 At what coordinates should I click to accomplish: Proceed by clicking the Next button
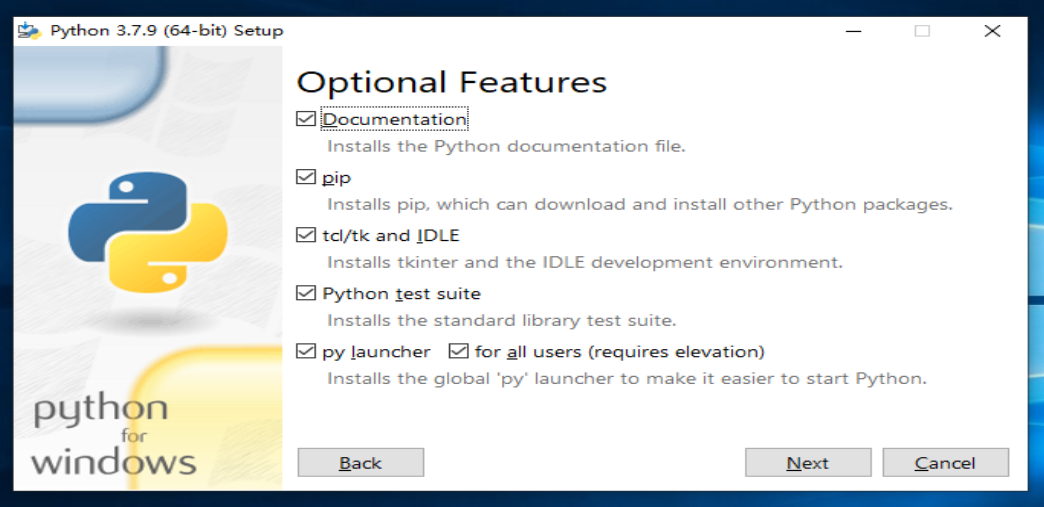807,463
